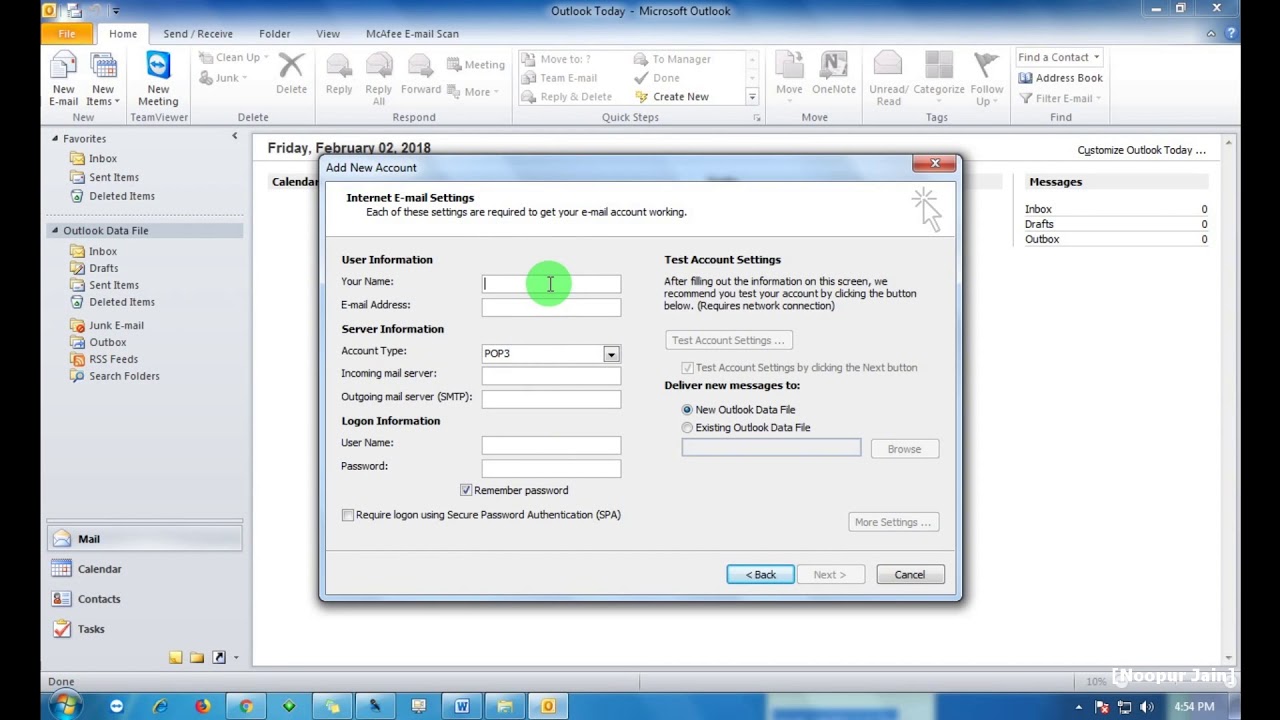Start a New Meeting via TeamViewer

pos(158,79)
